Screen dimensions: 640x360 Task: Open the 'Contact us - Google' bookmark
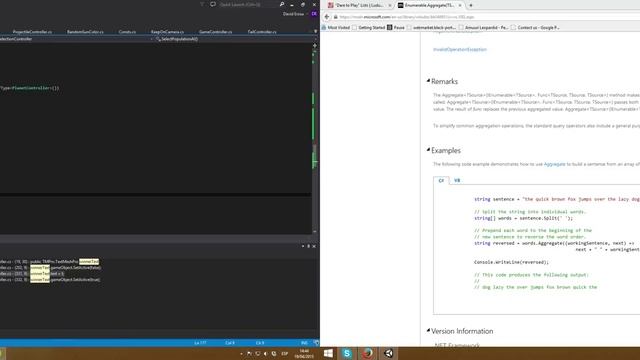tap(536, 28)
